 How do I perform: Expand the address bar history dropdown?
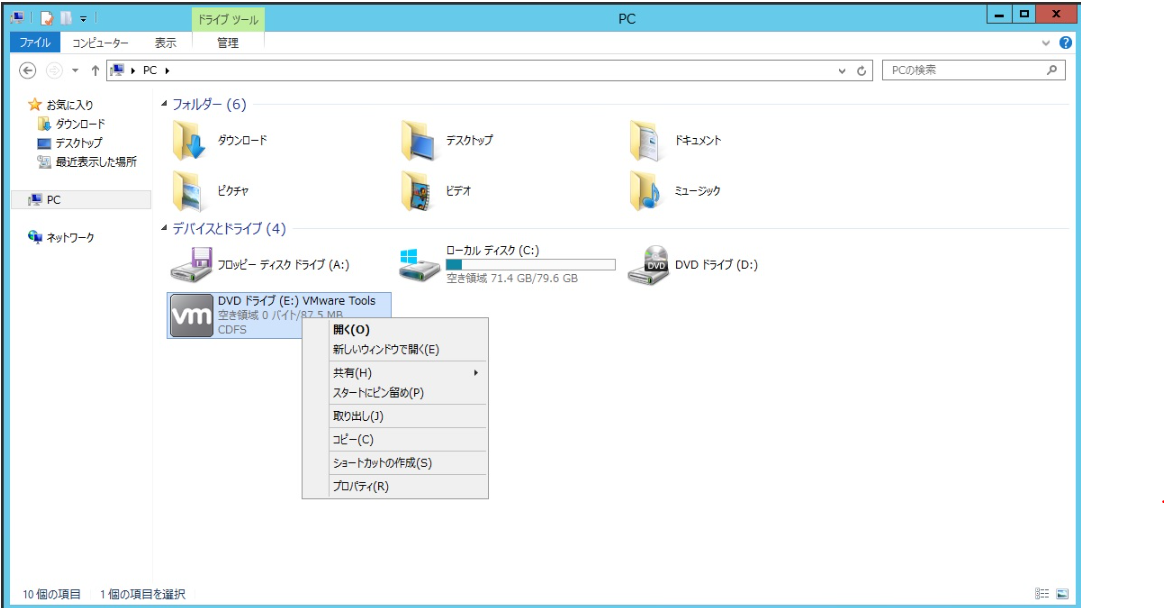tap(842, 71)
